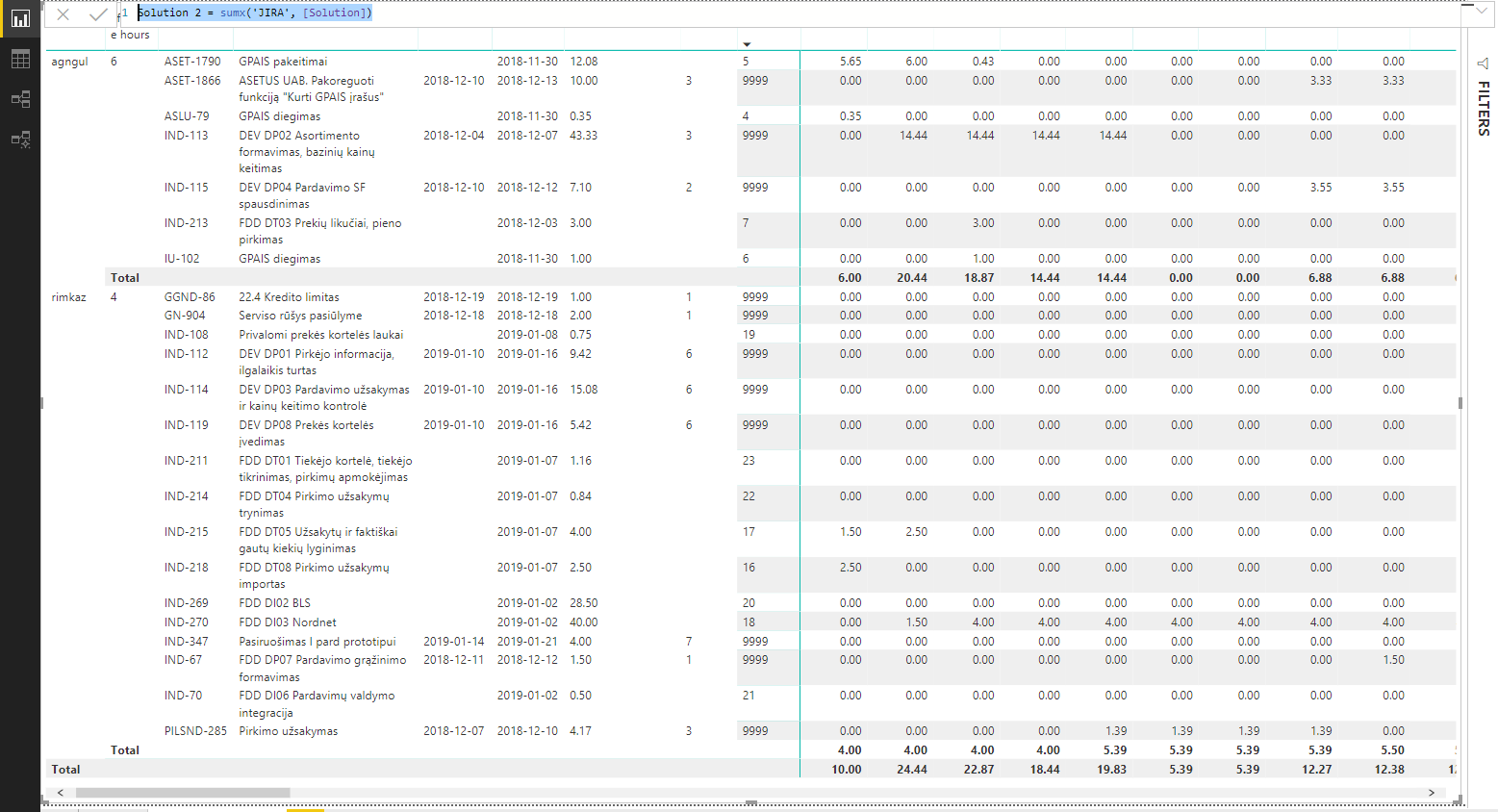Viewport: 1498px width, 812px height.
Task: Click the IND-218 issue key
Action: pyautogui.click(x=186, y=568)
